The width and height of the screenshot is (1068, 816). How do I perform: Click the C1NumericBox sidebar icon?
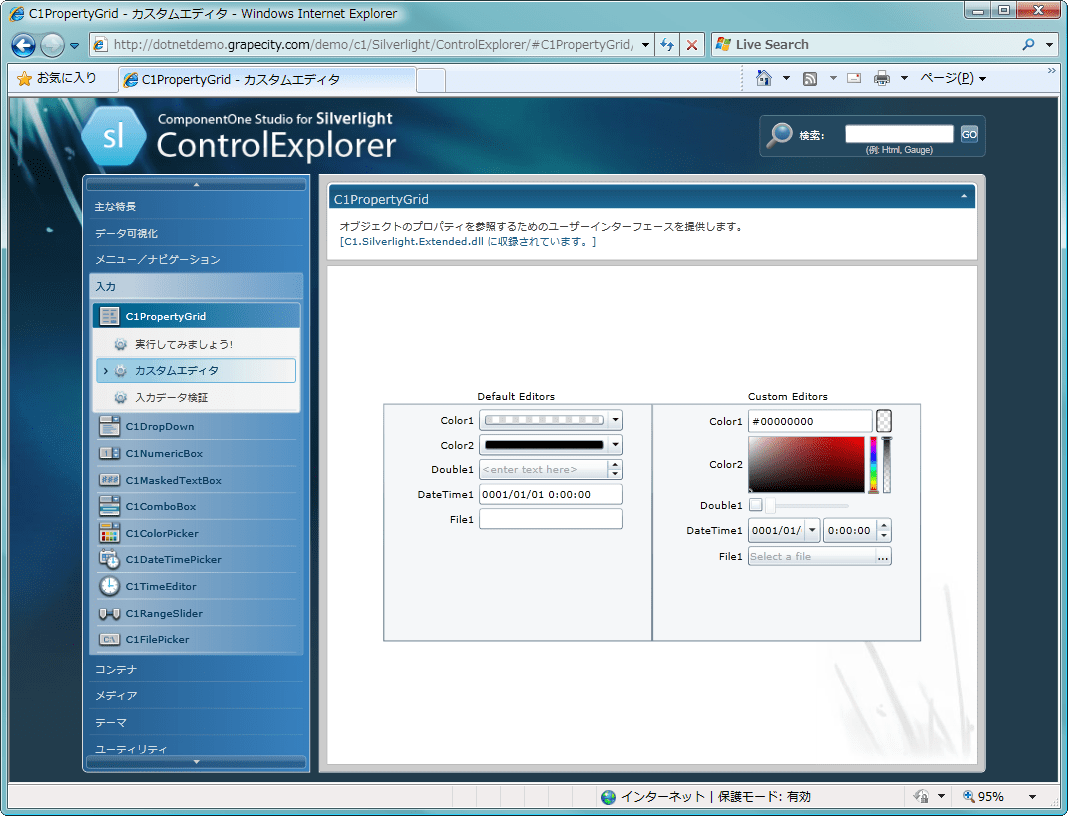111,453
